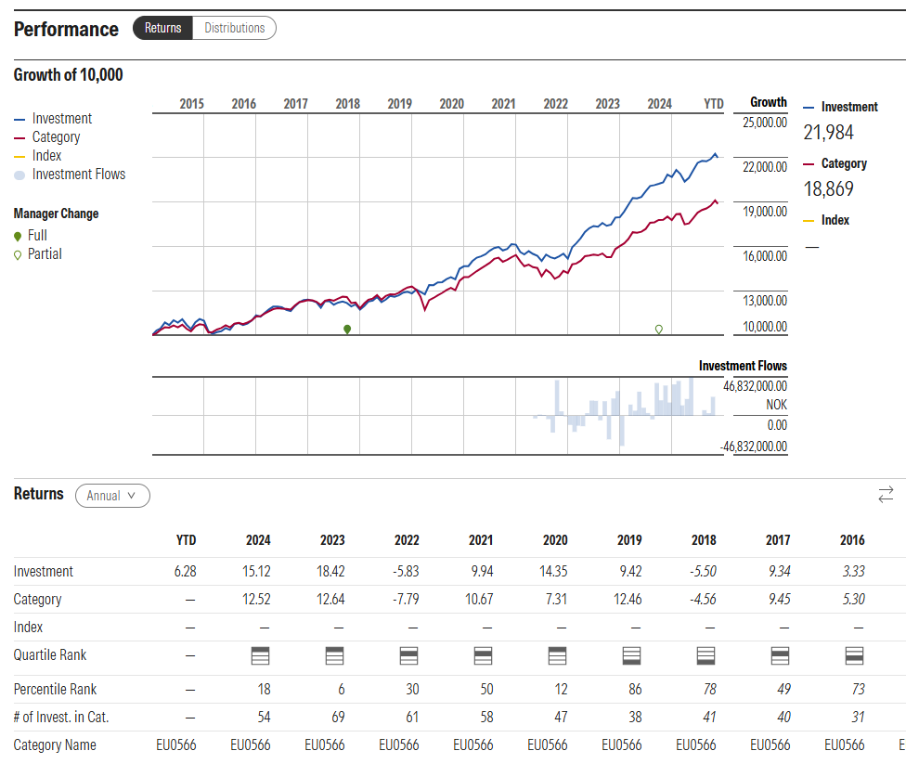Viewport: 906px width, 765px height.
Task: Click the 2024 quartile rank icon
Action: tap(258, 656)
